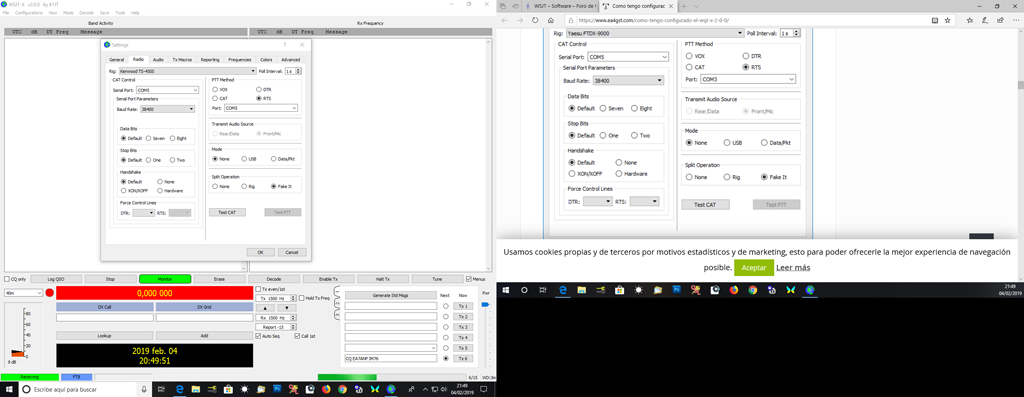This screenshot has height=397, width=1024.
Task: Open Firefox from the lower taskbar
Action: 326,390
